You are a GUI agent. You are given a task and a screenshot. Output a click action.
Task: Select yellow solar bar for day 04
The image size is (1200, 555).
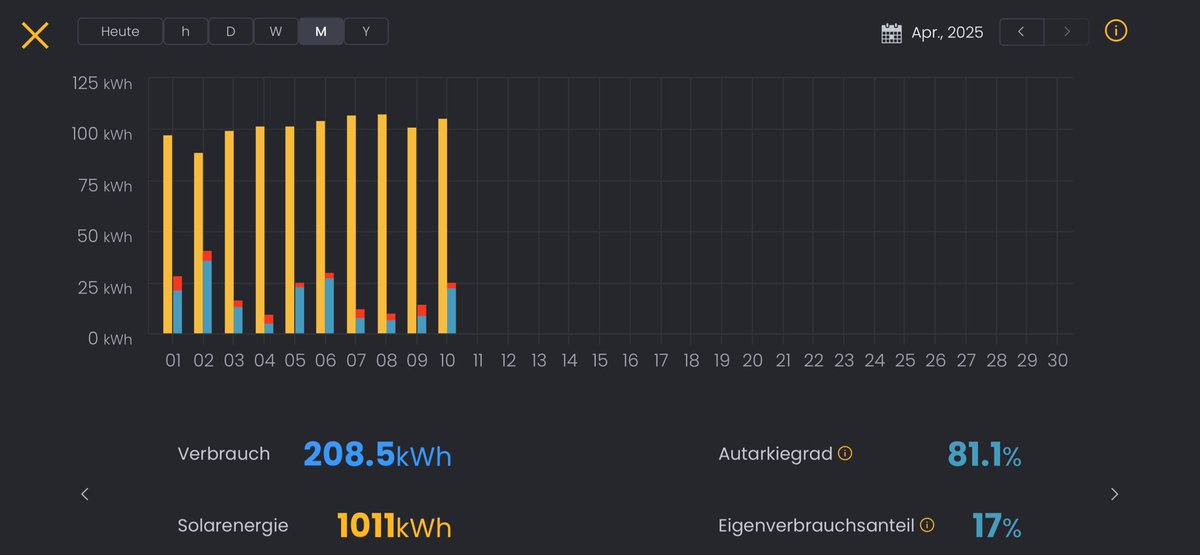[260, 230]
